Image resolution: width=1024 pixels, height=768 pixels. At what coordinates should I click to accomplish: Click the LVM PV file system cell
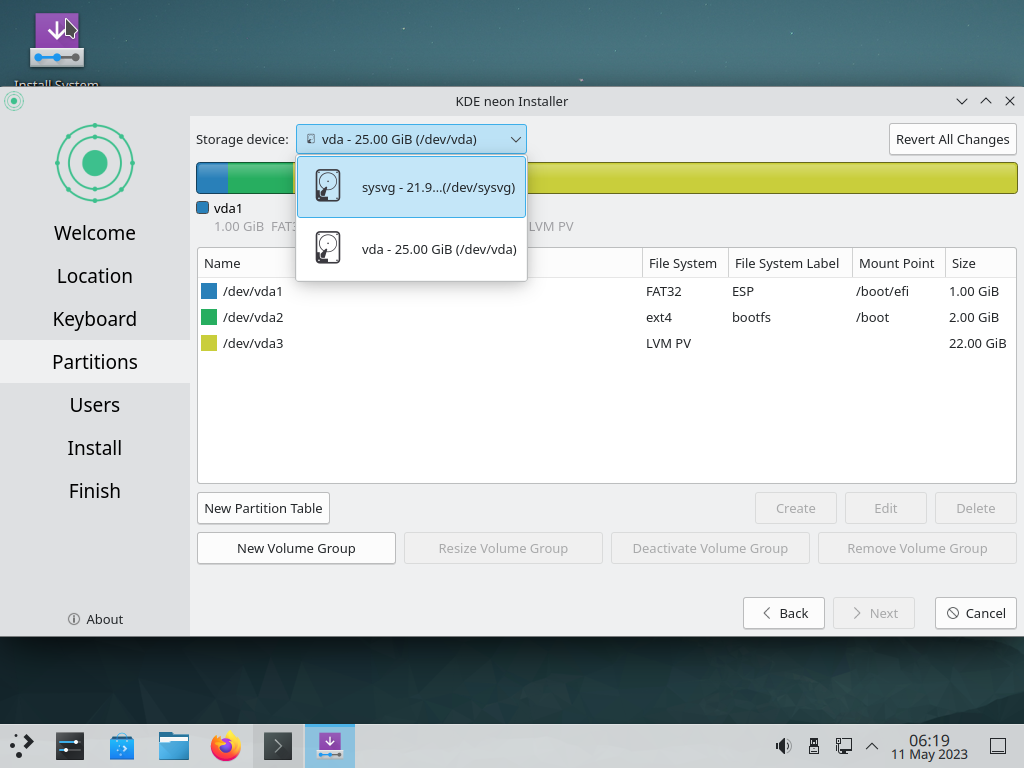[x=668, y=344]
